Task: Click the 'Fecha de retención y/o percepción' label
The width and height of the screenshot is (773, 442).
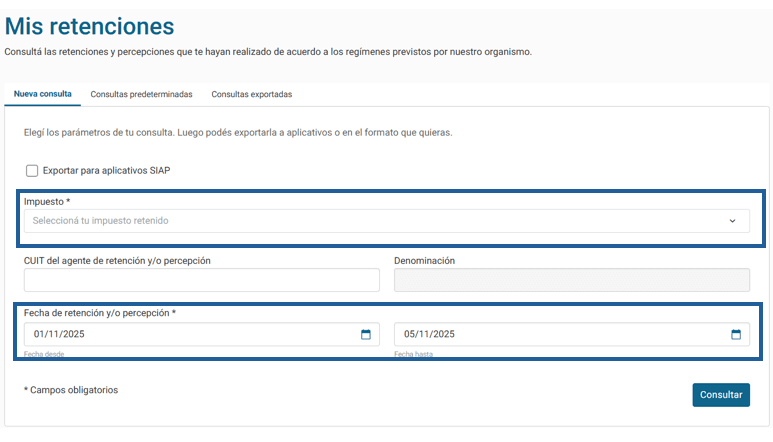Action: 99,313
